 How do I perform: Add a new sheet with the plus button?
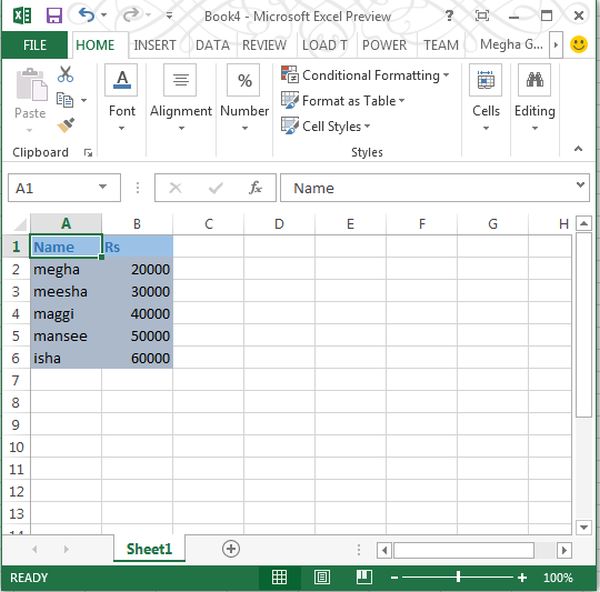click(x=231, y=549)
